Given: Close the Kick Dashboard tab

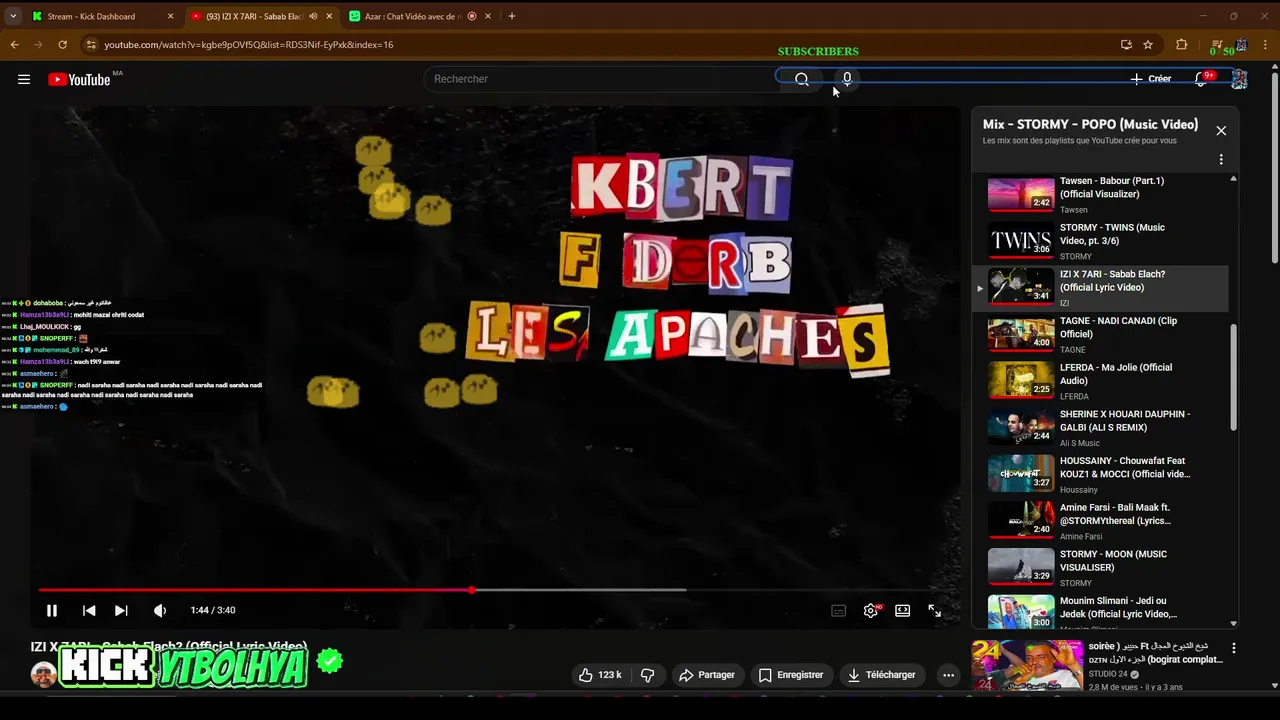Looking at the screenshot, I should pos(170,16).
